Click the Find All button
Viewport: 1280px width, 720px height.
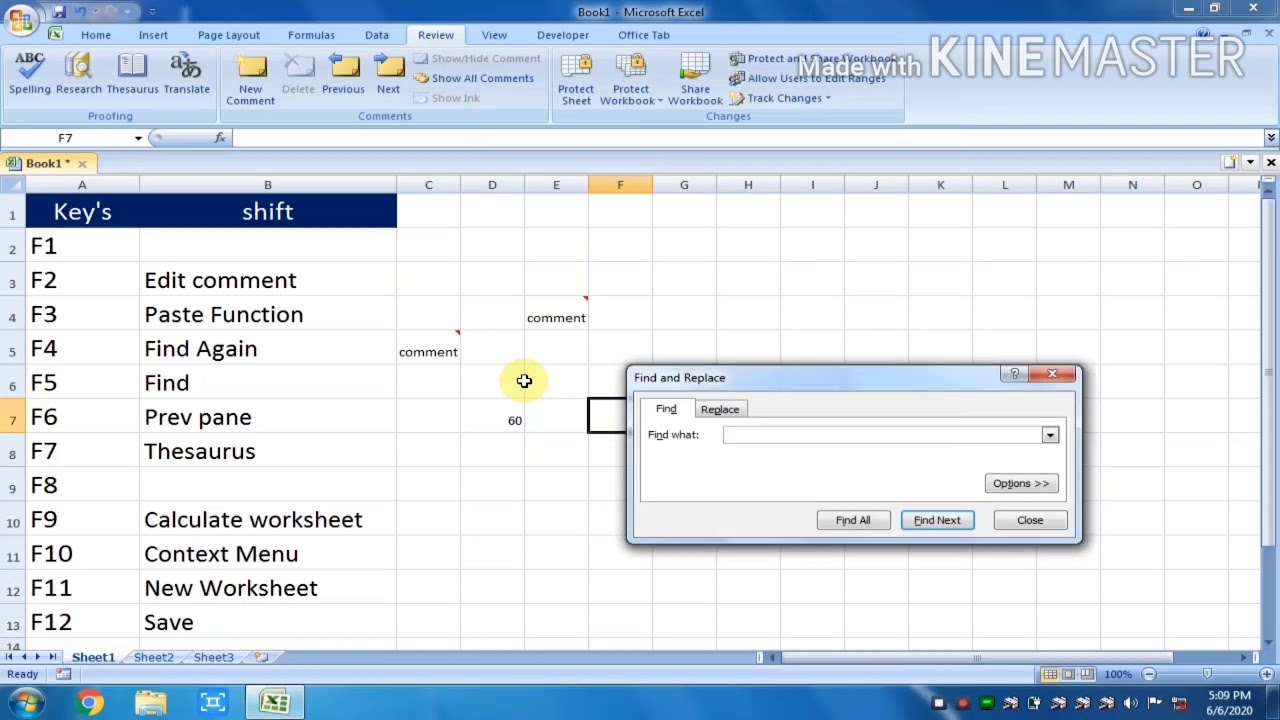click(853, 520)
